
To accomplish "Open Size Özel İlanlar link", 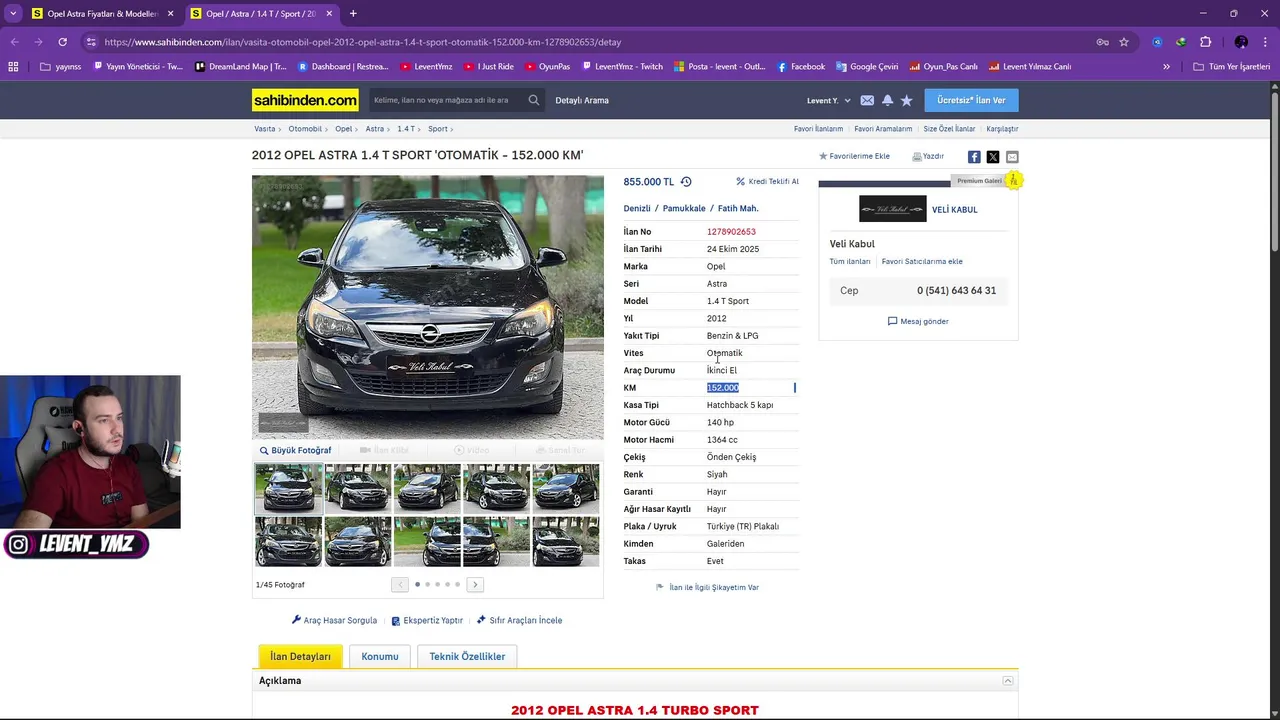I will (x=949, y=129).
